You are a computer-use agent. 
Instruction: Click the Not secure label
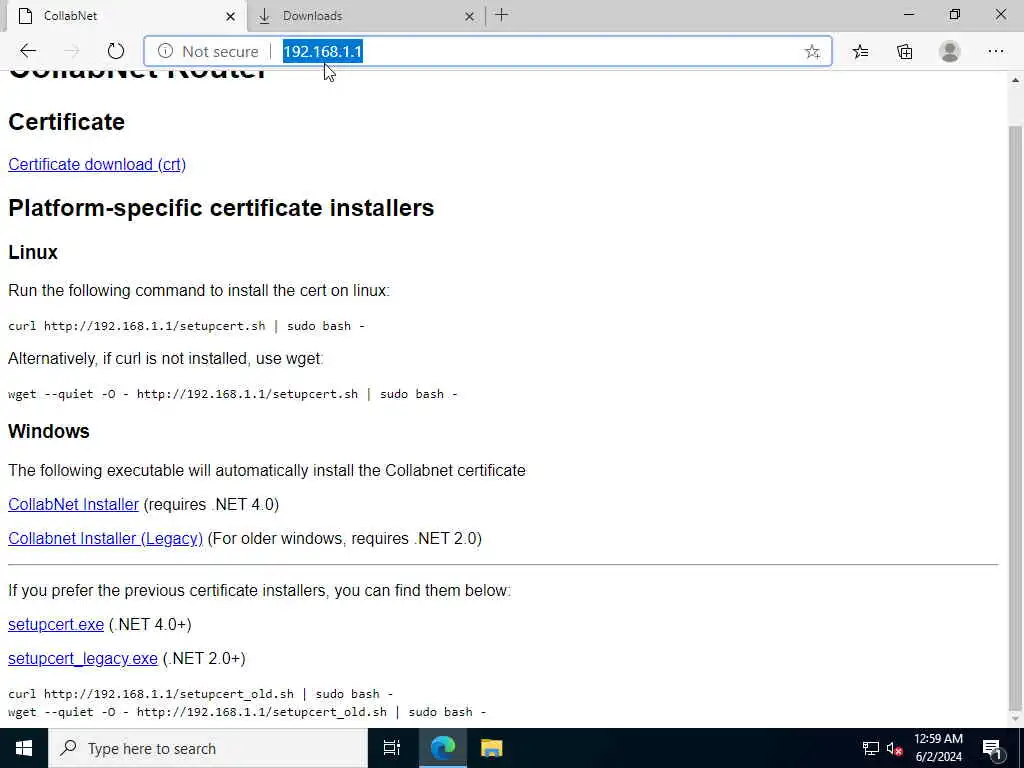click(x=220, y=52)
